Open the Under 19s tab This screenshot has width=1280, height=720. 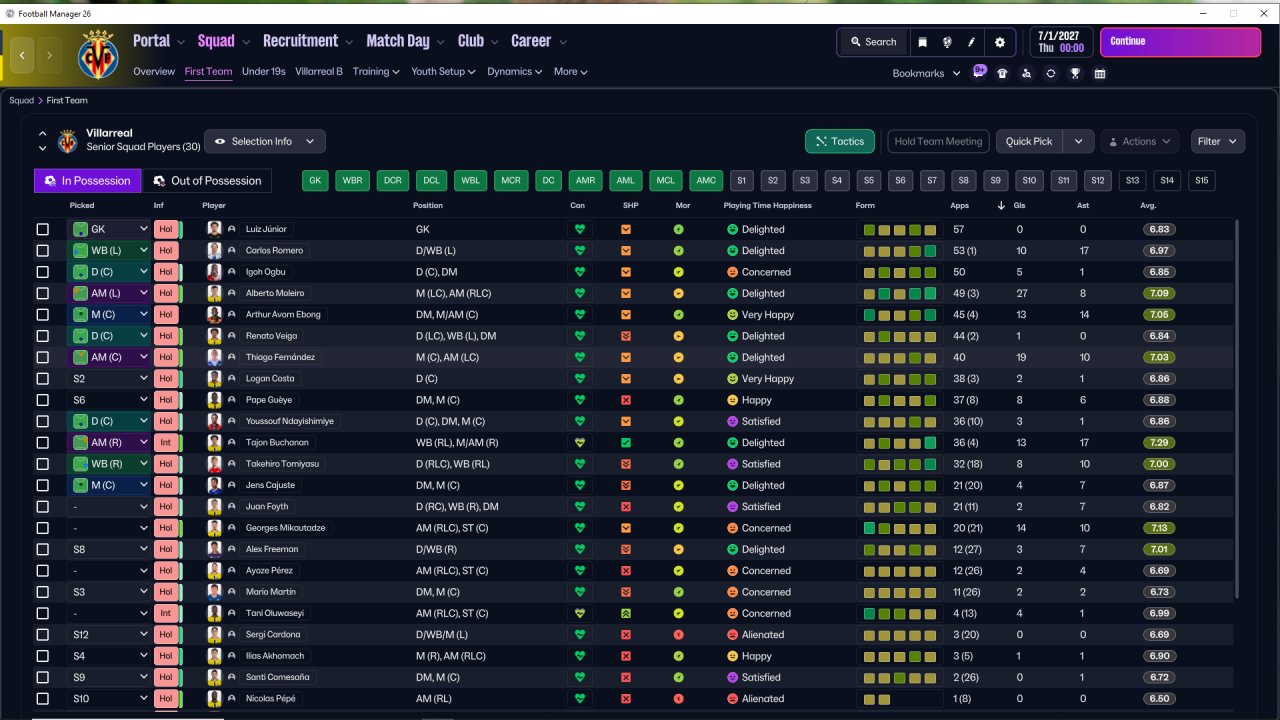tap(264, 72)
